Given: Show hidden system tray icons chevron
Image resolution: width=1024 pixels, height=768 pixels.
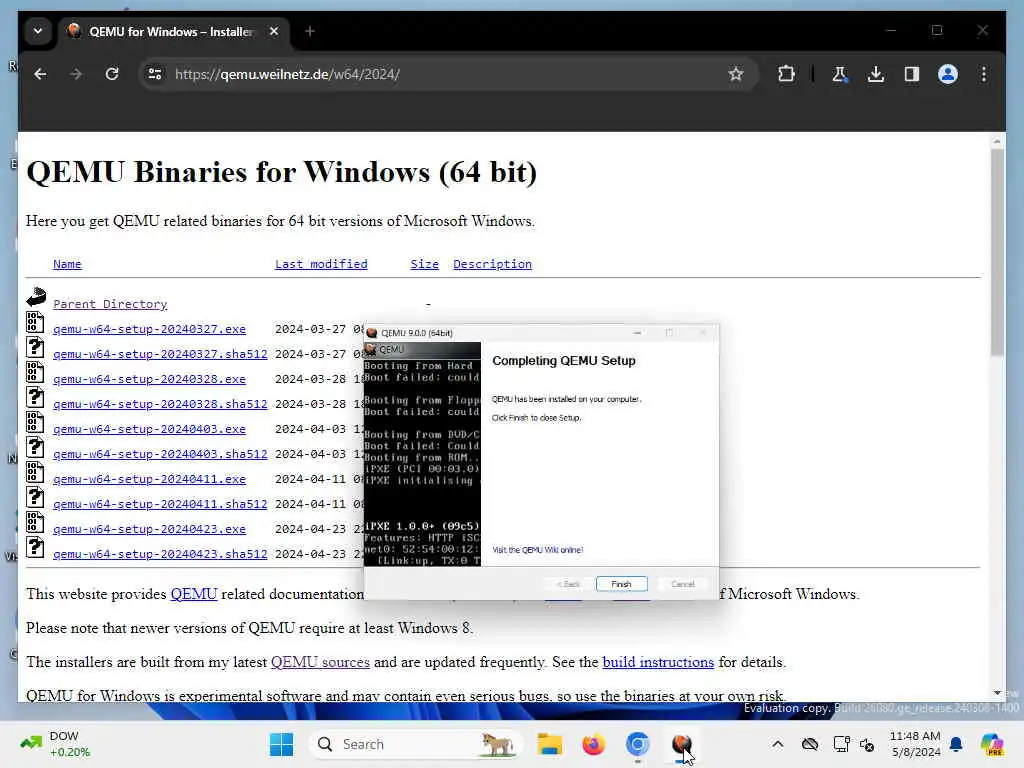Looking at the screenshot, I should click(x=777, y=744).
